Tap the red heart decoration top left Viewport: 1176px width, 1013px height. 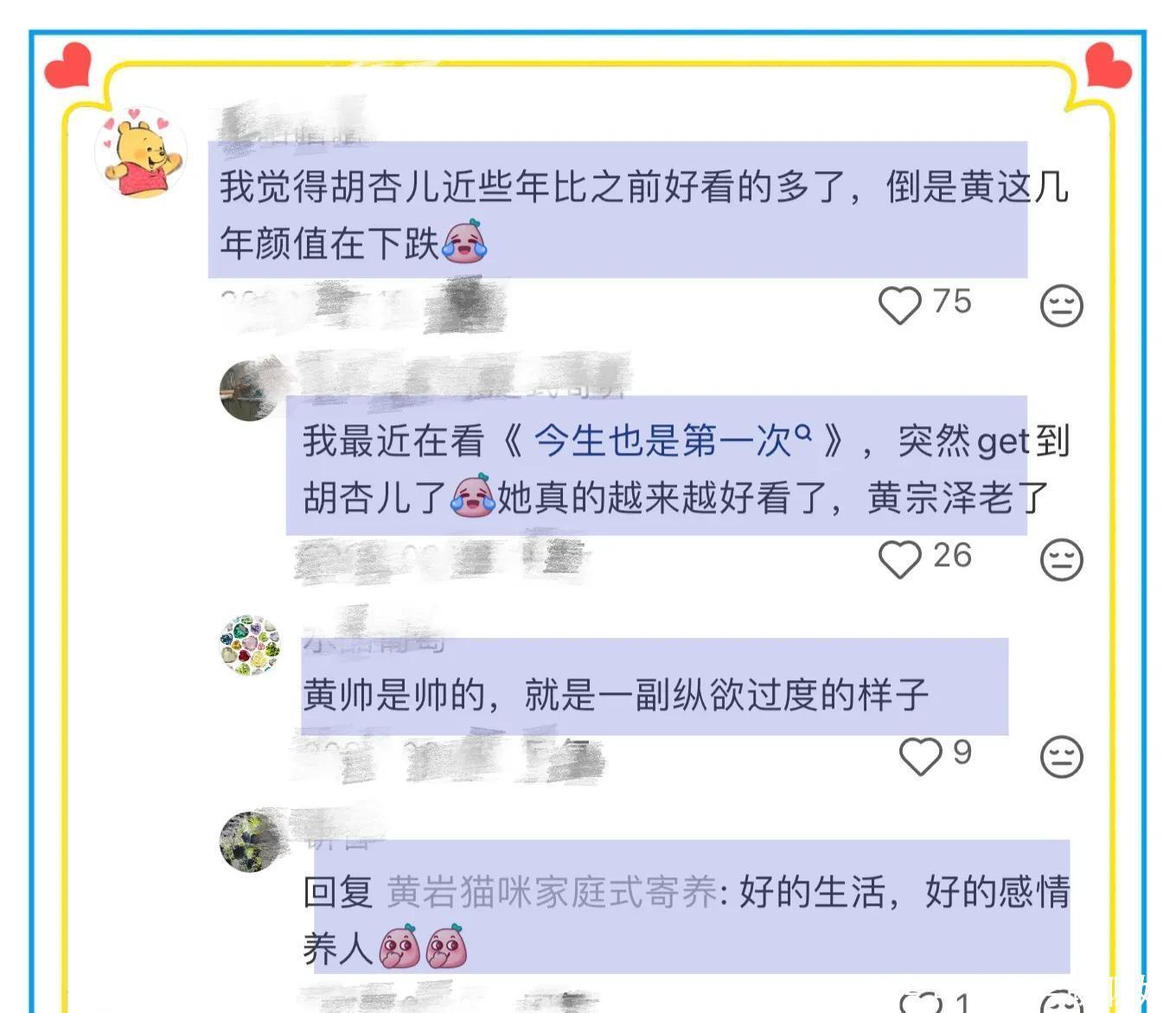click(68, 65)
